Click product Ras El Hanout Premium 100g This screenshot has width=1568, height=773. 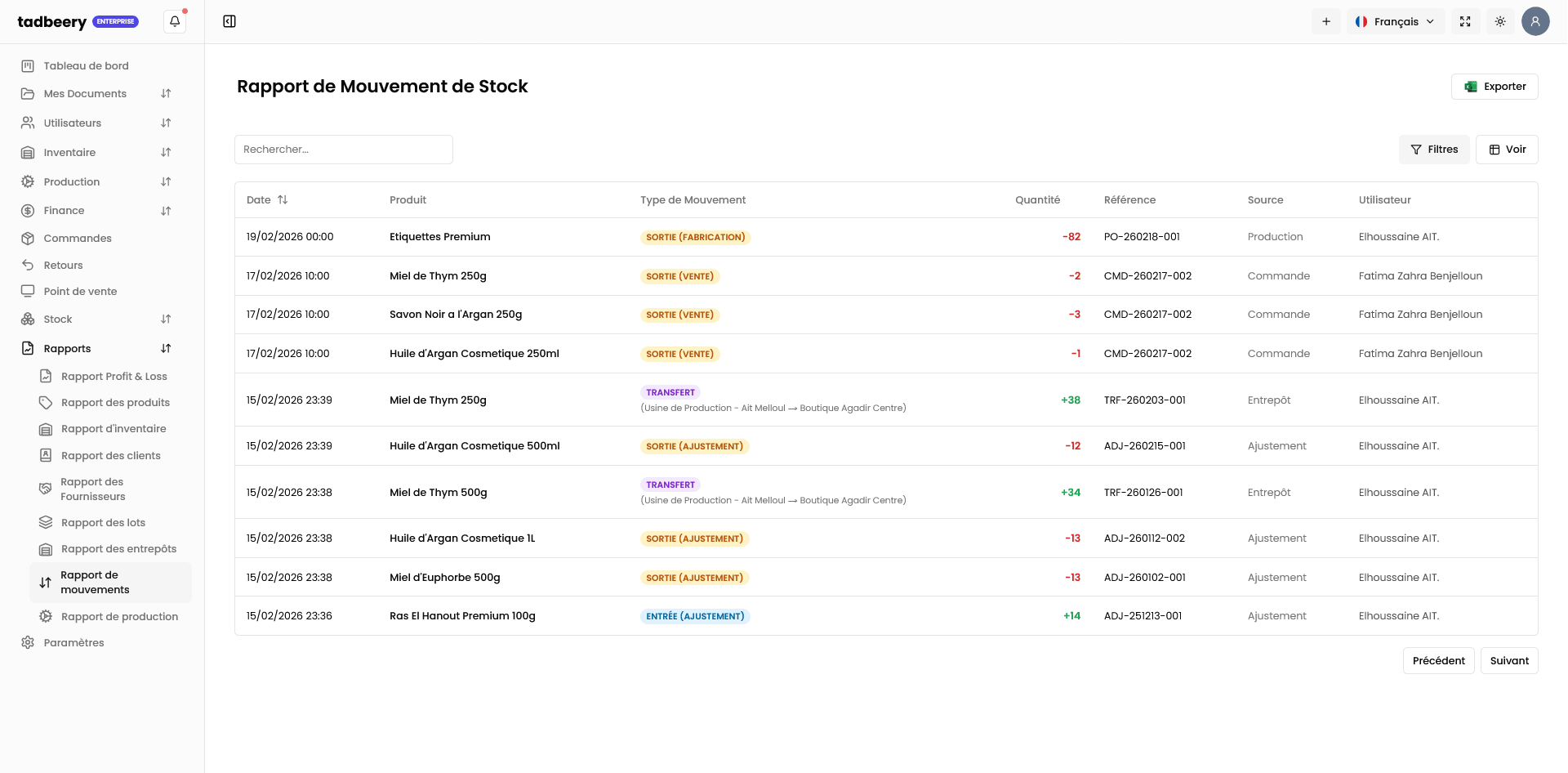462,616
